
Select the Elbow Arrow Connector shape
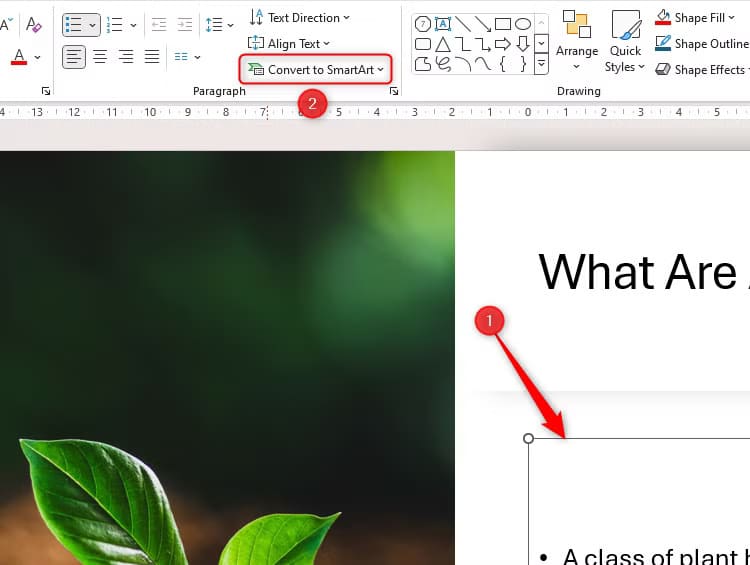coord(483,44)
